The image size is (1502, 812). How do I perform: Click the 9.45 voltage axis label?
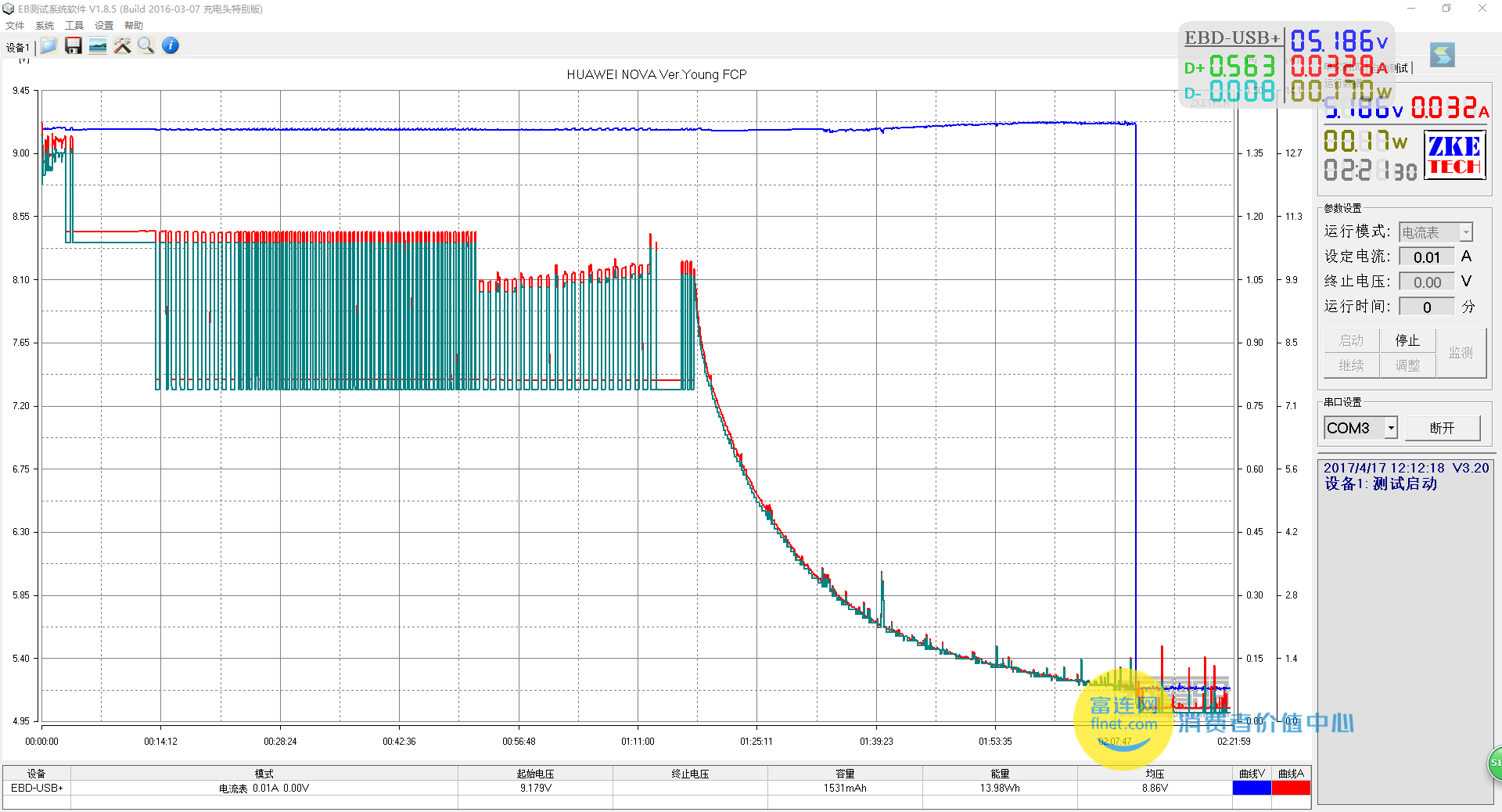click(x=21, y=91)
